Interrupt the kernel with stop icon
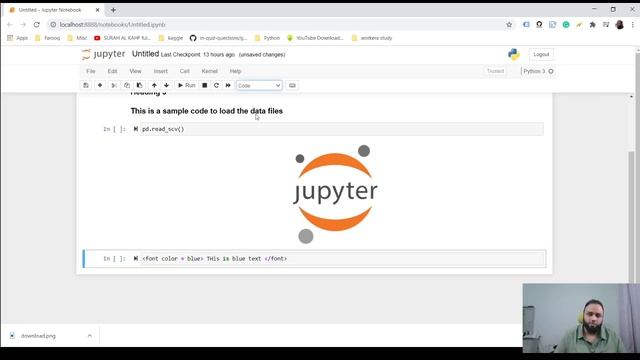 click(204, 85)
